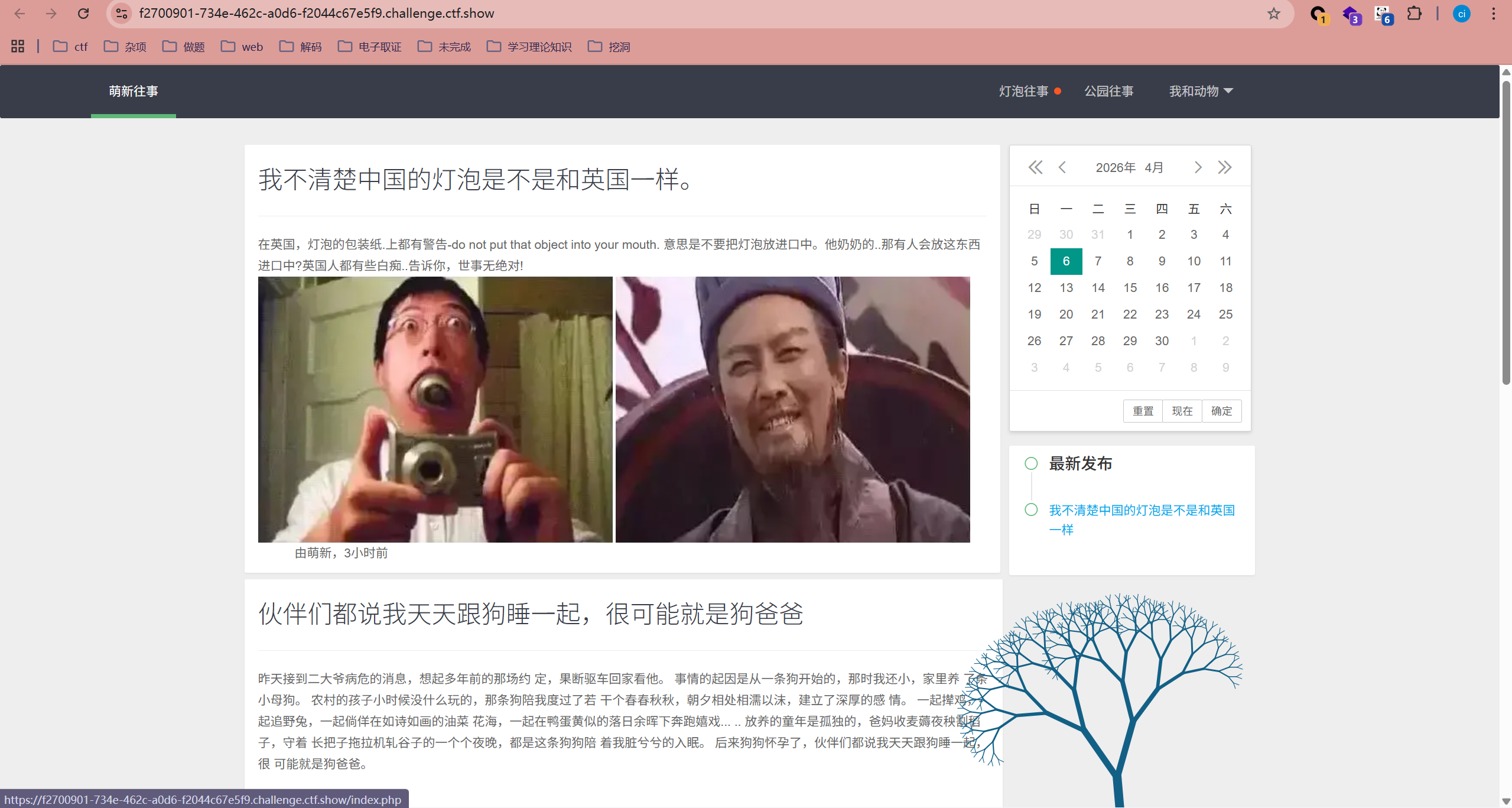Select the 萌新往事 tab
This screenshot has height=808, width=1512.
tap(134, 91)
